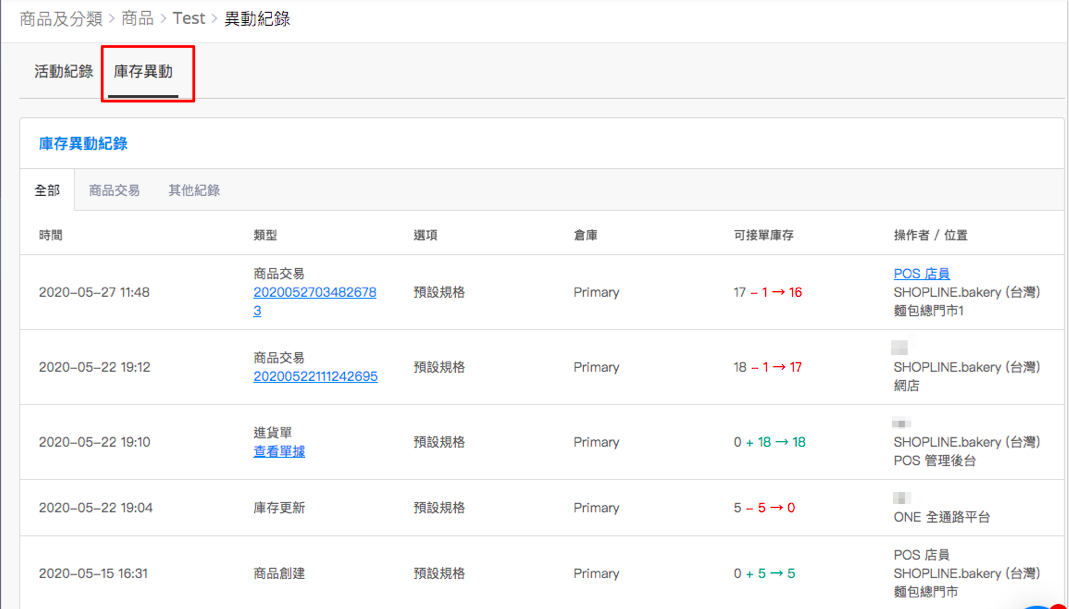Click the 可接單庫存 column header
The height and width of the screenshot is (609, 1069).
click(x=764, y=235)
